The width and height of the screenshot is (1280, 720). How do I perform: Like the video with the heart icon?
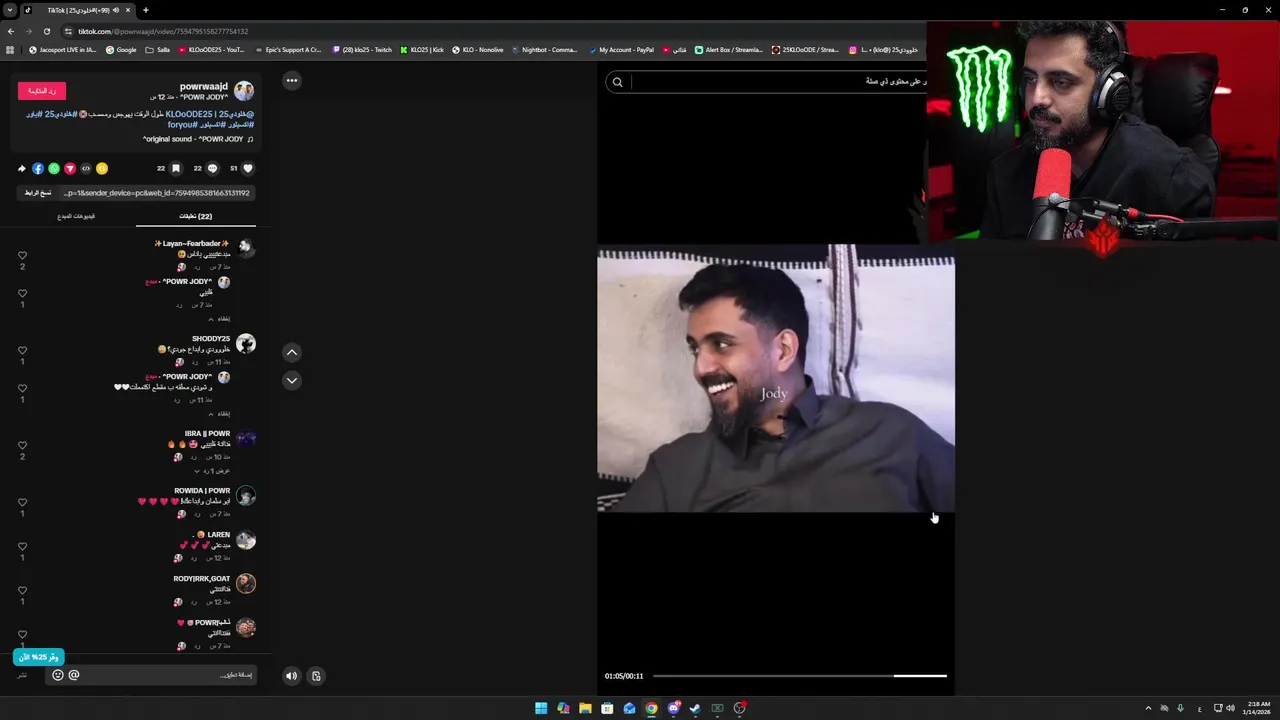(248, 168)
